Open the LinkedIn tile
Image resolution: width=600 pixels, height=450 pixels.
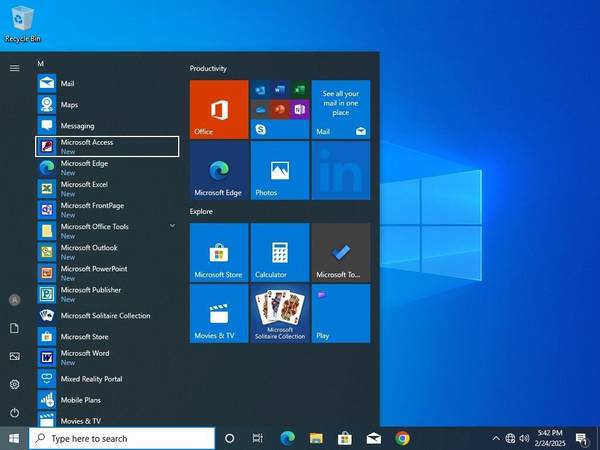pos(340,170)
